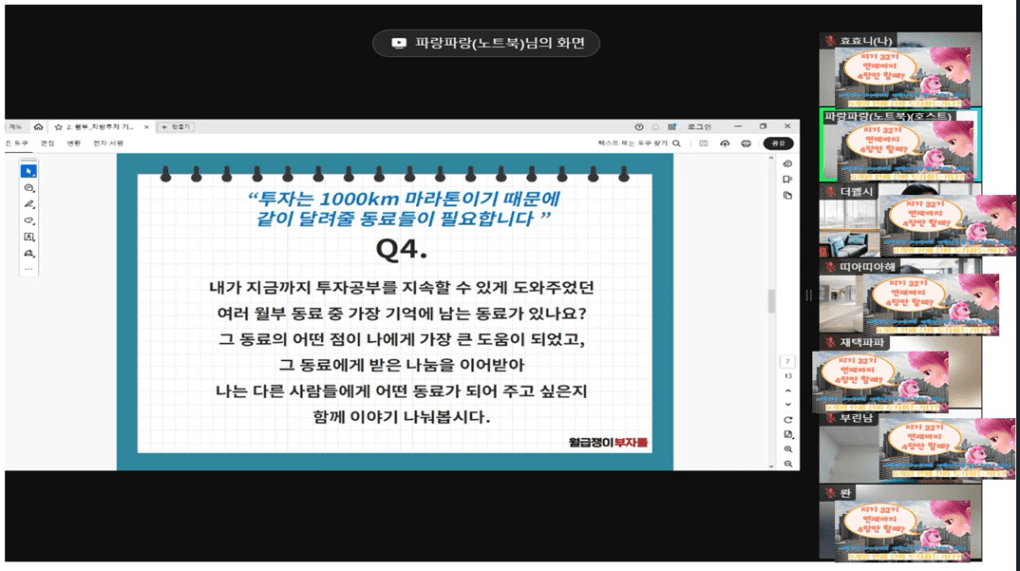Screen dimensions: 1020x571
Task: Select the arrow selection tool in Acrobat sidebar
Action: pos(29,171)
